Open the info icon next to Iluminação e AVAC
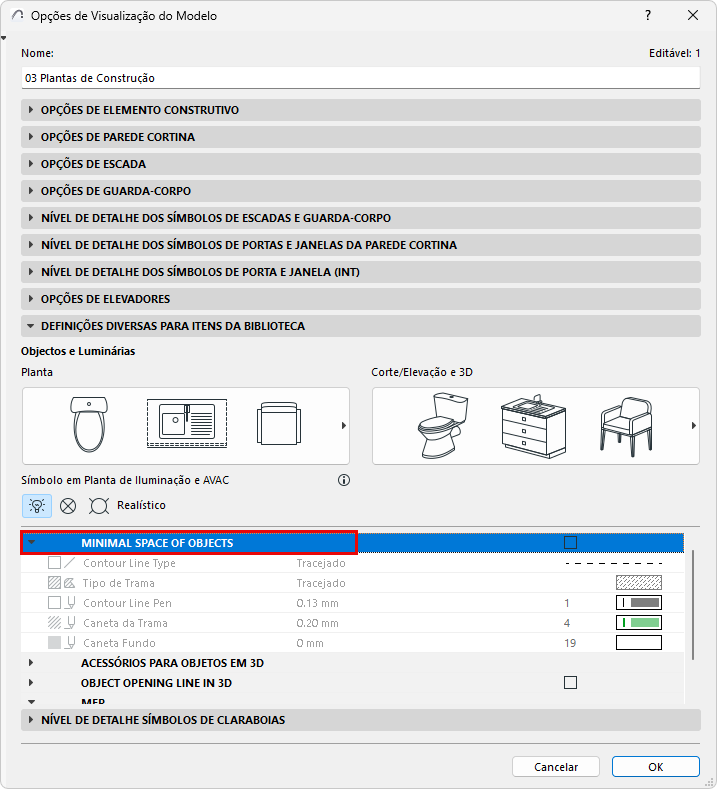 [344, 480]
